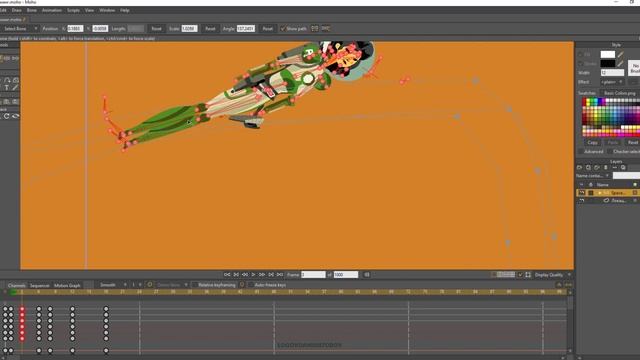Switch to the Sequencer tab
Image resolution: width=640 pixels, height=360 pixels.
click(40, 285)
